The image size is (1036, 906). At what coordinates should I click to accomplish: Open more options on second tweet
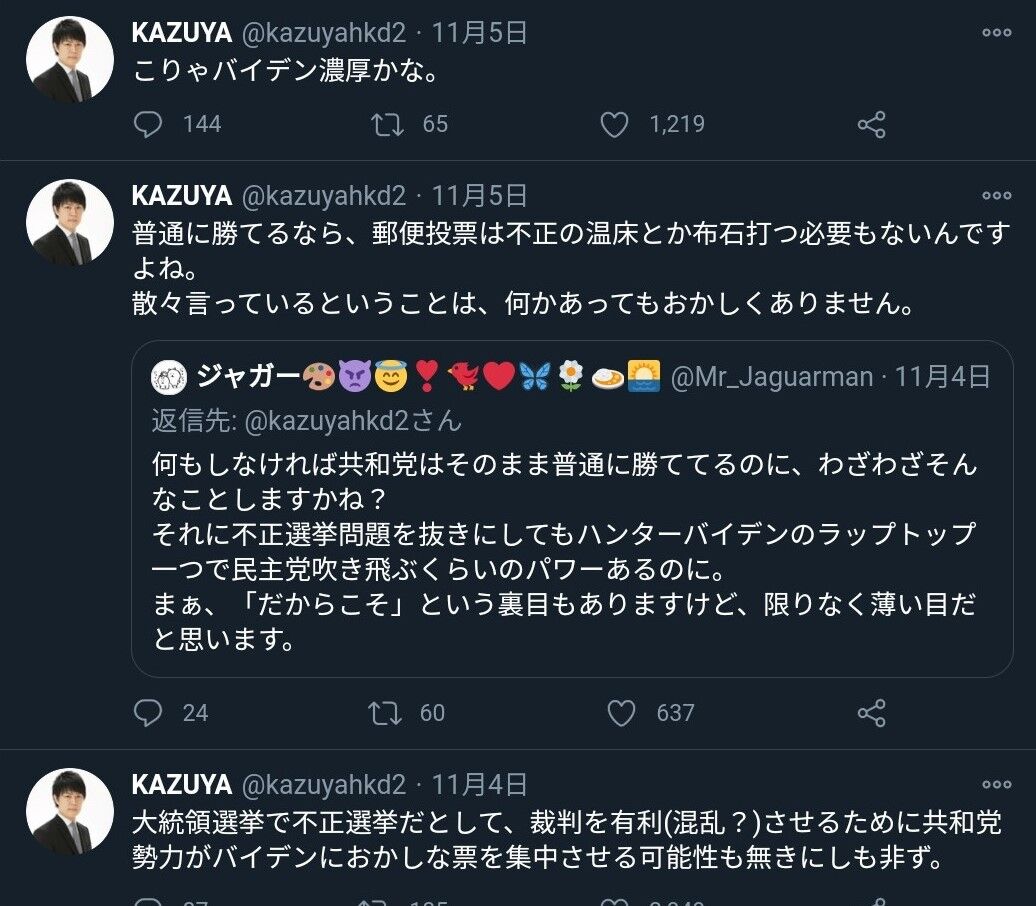996,196
